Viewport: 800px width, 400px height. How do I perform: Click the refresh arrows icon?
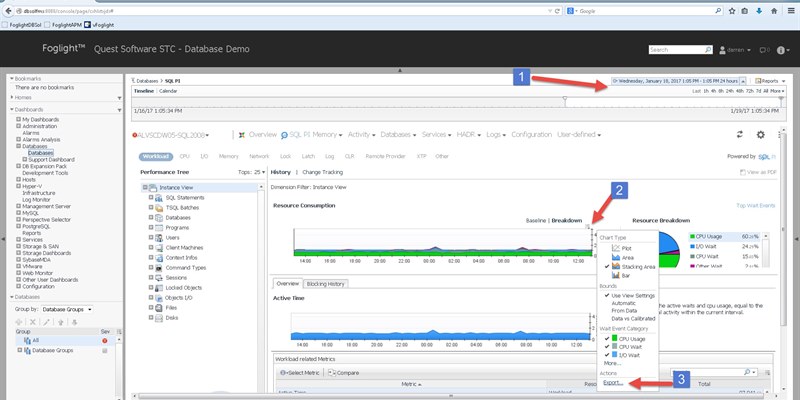(x=739, y=135)
